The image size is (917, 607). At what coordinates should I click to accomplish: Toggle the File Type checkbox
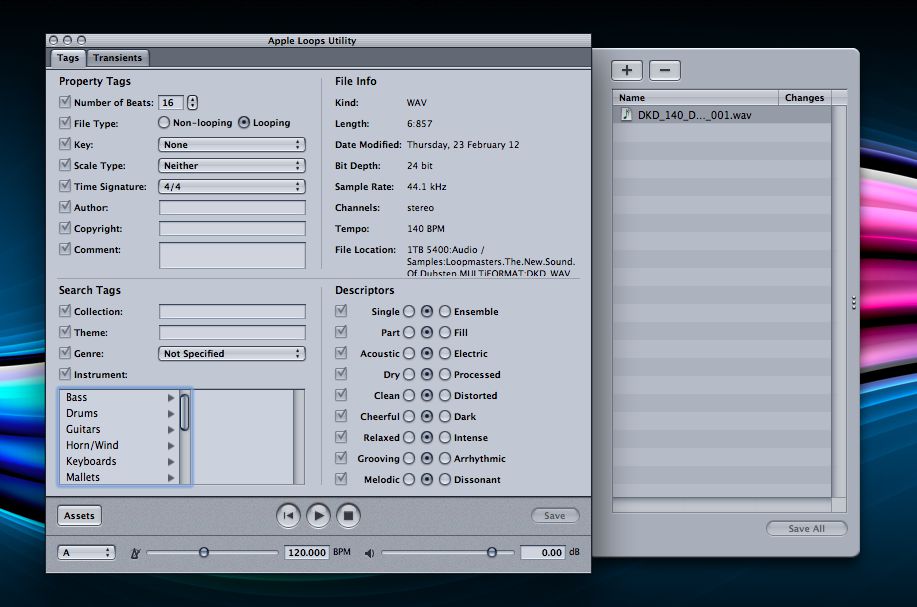pyautogui.click(x=65, y=123)
